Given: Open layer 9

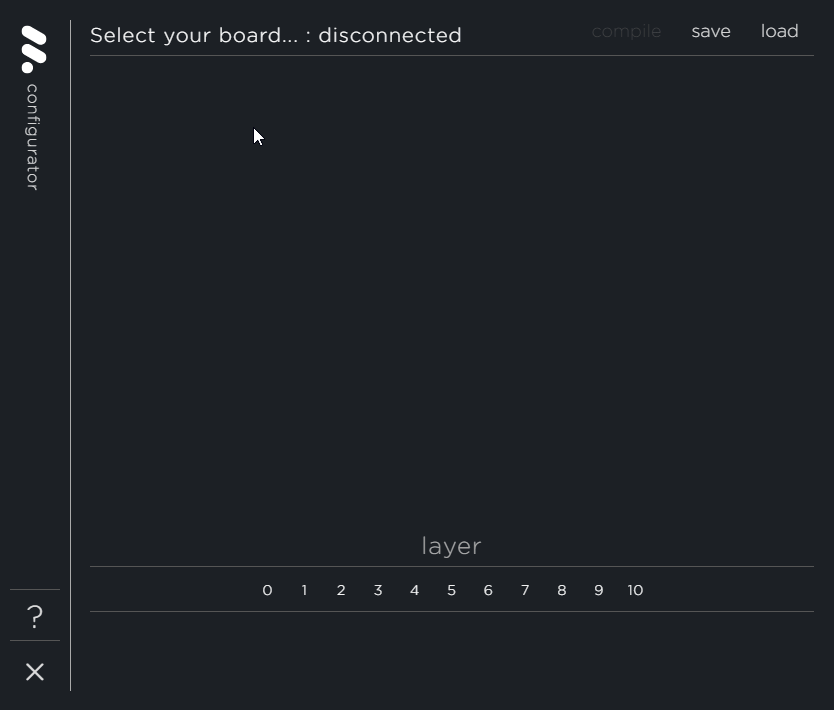Looking at the screenshot, I should pos(598,590).
